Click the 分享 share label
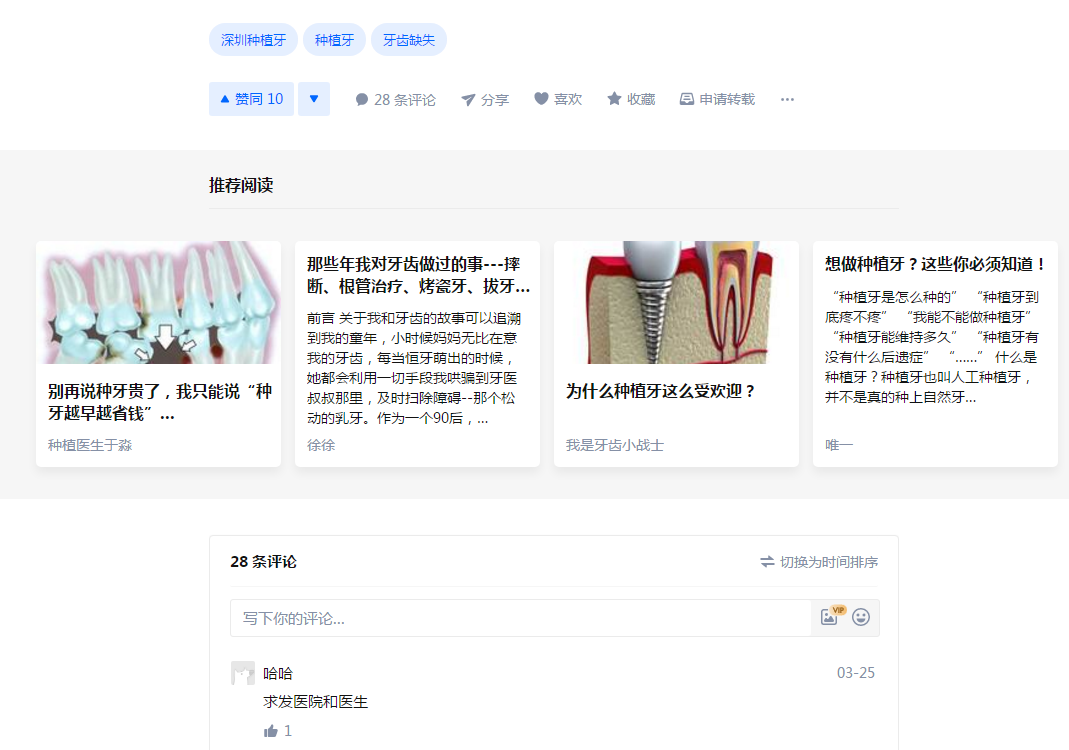This screenshot has width=1069, height=750. (x=495, y=100)
